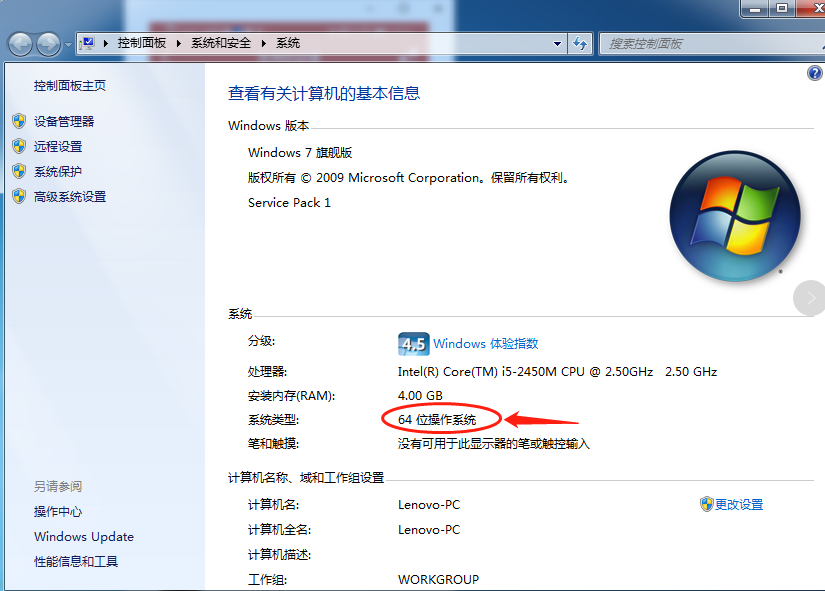
Task: Select 系统和安全 in the address breadcrumb
Action: [x=222, y=43]
